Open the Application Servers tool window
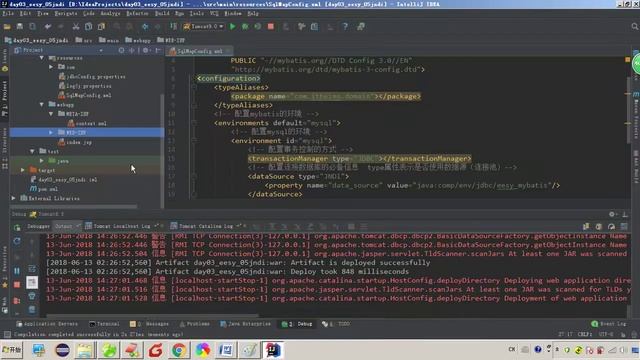Image resolution: width=640 pixels, height=360 pixels. (47, 324)
